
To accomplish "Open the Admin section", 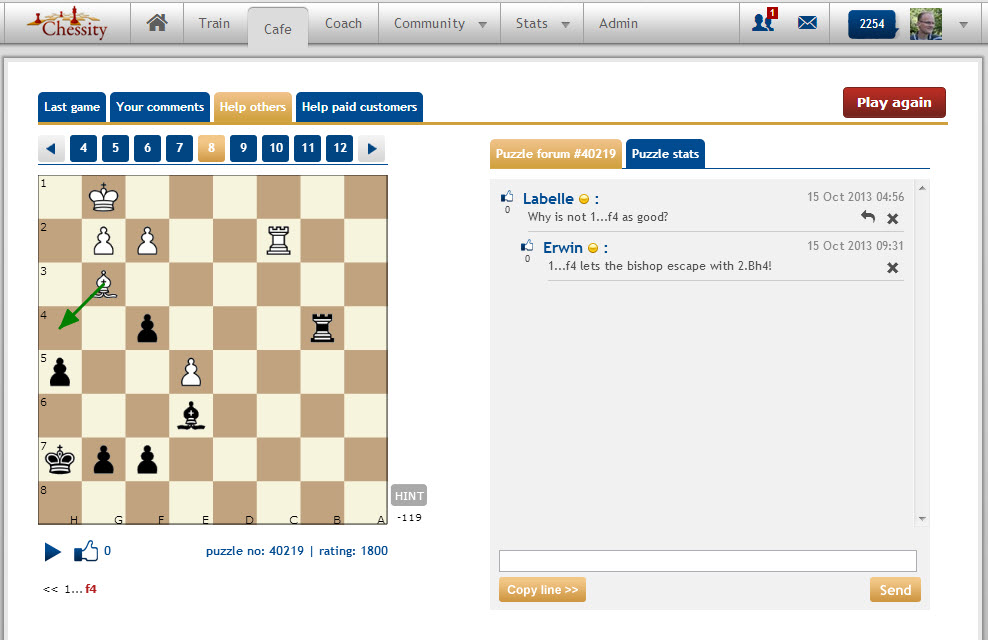I will pos(618,23).
